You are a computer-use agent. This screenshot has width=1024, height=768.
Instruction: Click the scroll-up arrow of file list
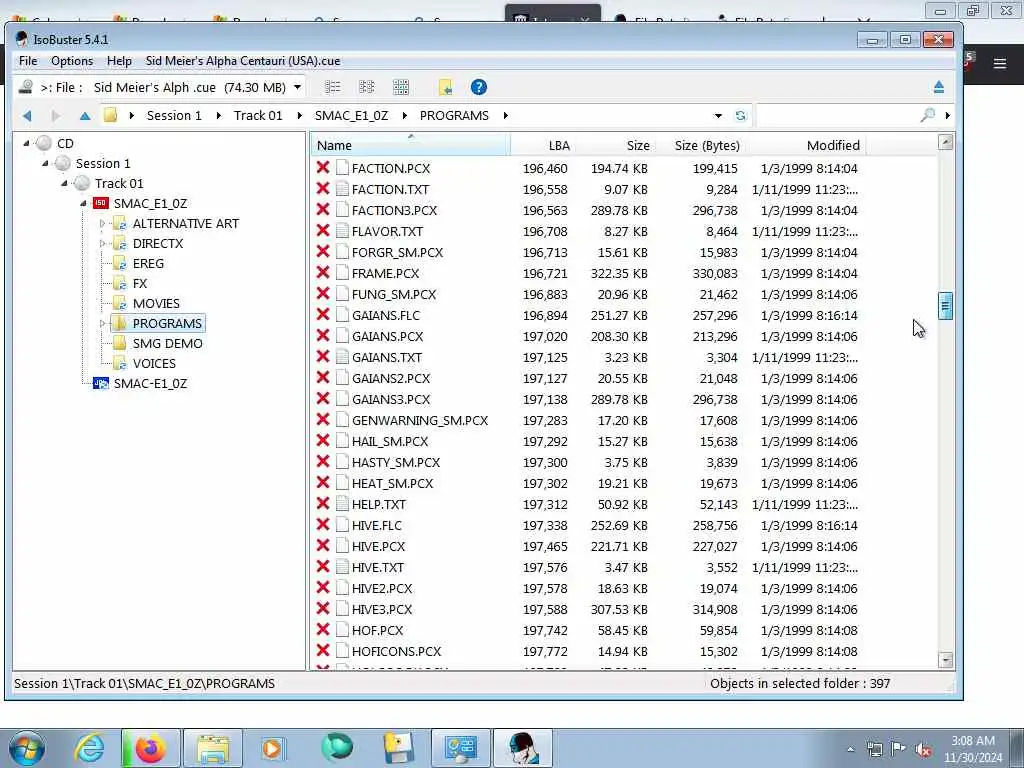point(945,142)
